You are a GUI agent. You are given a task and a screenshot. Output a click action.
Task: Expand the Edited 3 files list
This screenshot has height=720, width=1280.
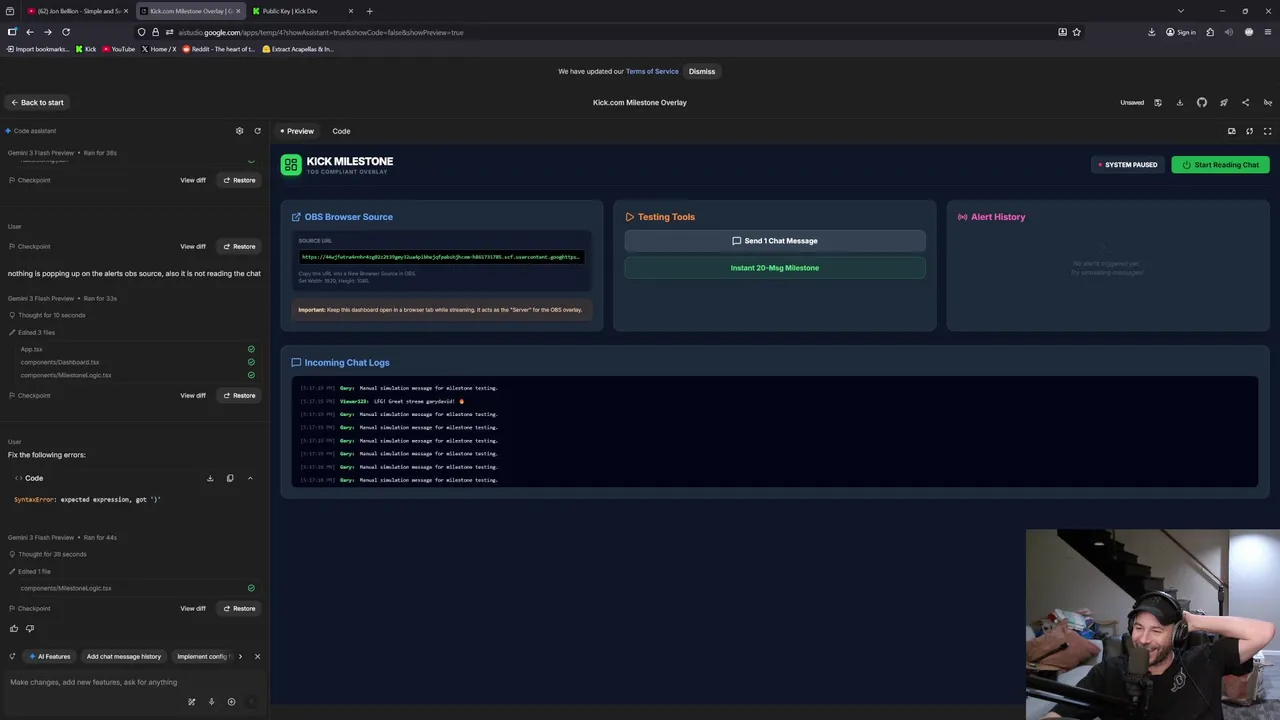coord(32,332)
